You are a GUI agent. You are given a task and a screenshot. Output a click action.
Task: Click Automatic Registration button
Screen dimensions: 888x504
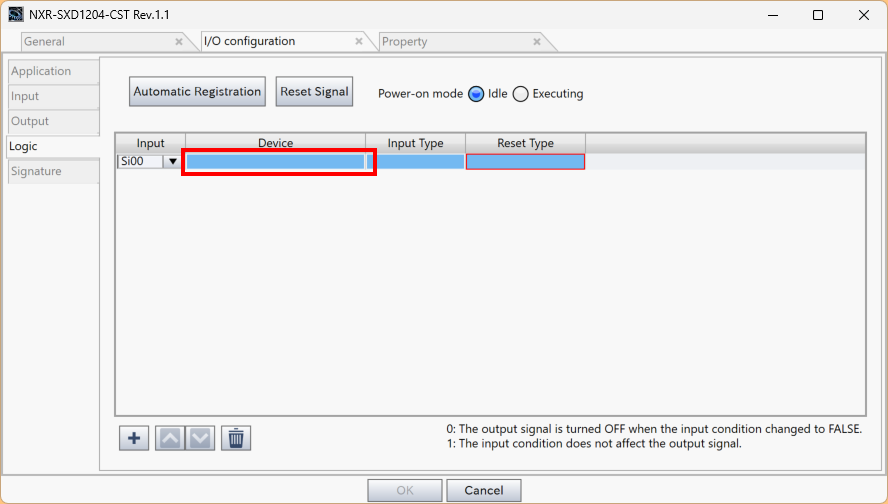point(197,92)
